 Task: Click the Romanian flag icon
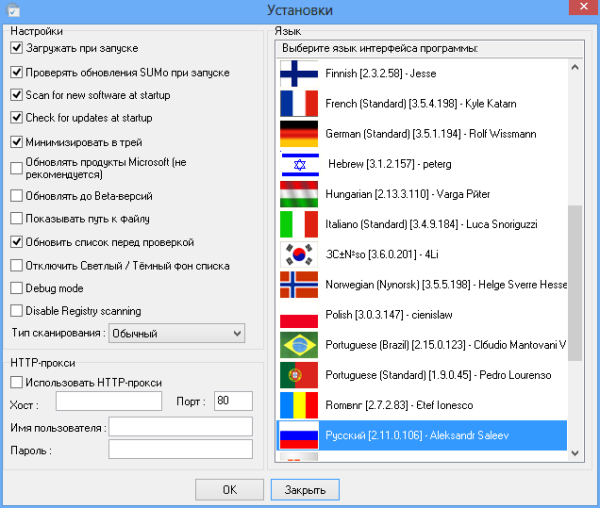pos(299,405)
